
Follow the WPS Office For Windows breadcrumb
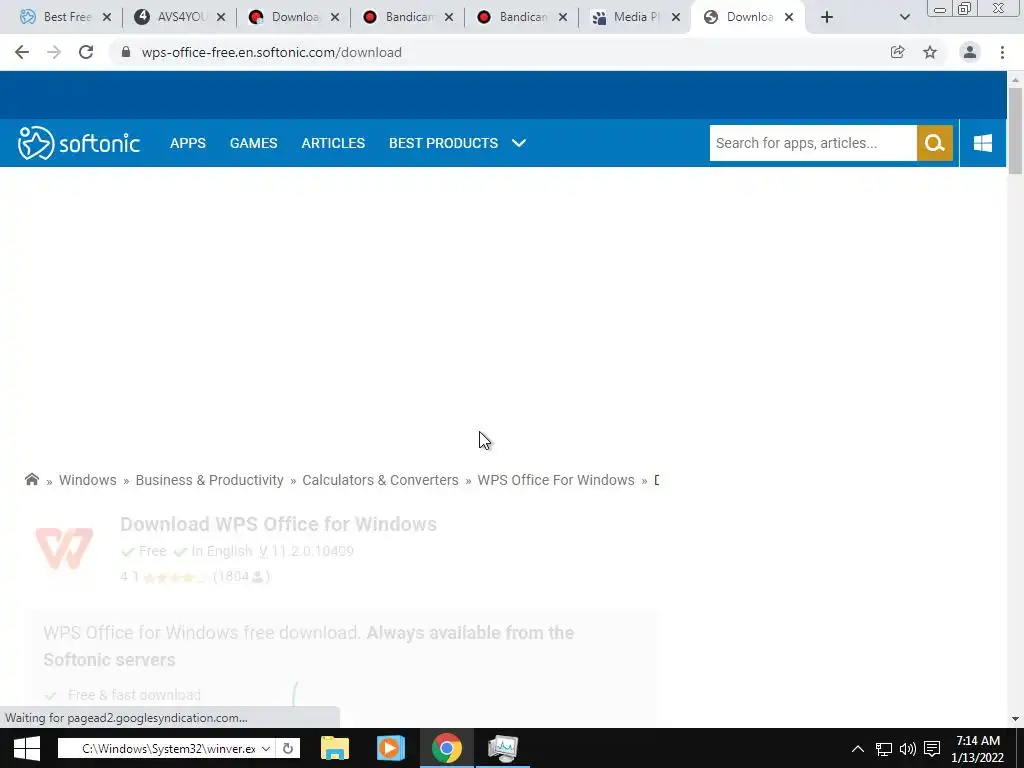[x=556, y=480]
